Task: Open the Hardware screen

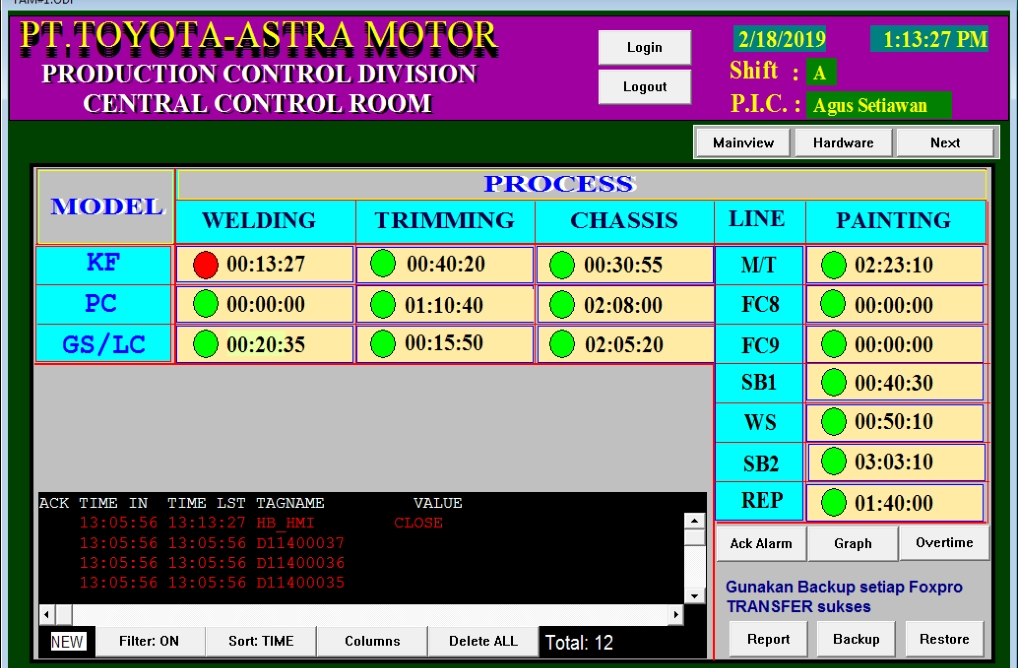Action: click(843, 143)
